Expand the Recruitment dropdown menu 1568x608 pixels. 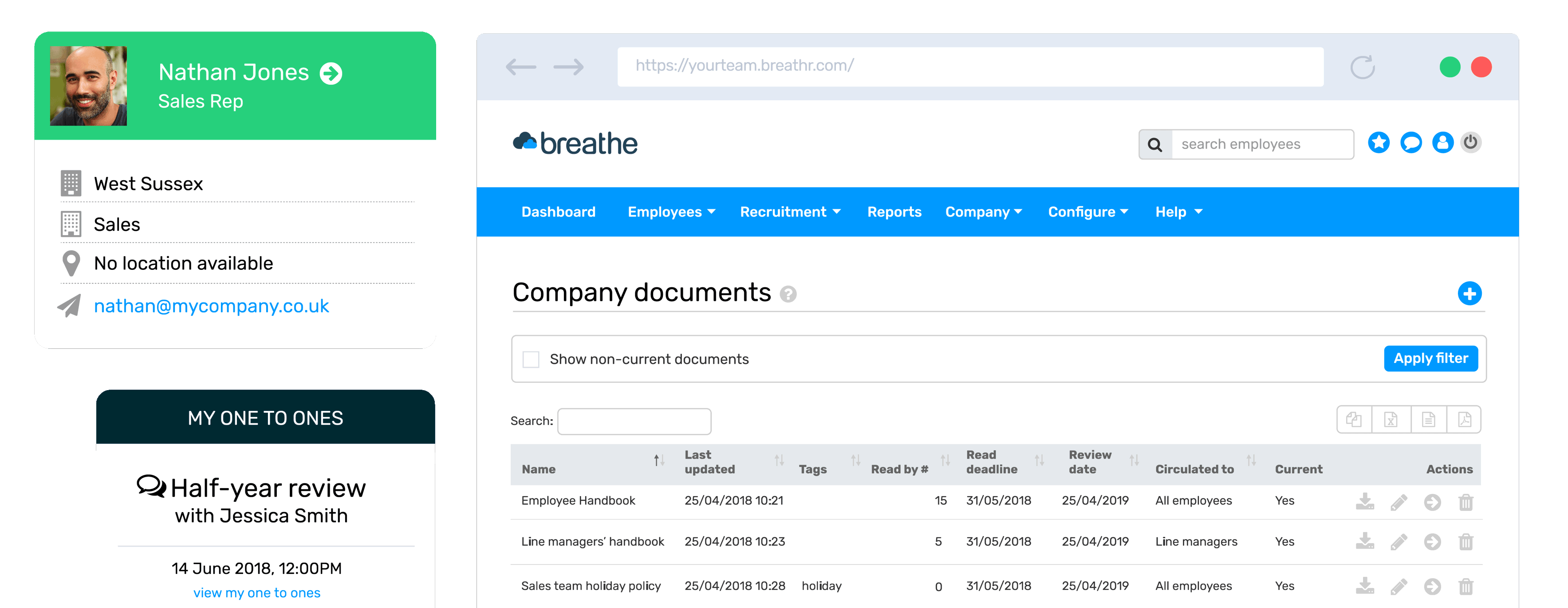click(790, 213)
